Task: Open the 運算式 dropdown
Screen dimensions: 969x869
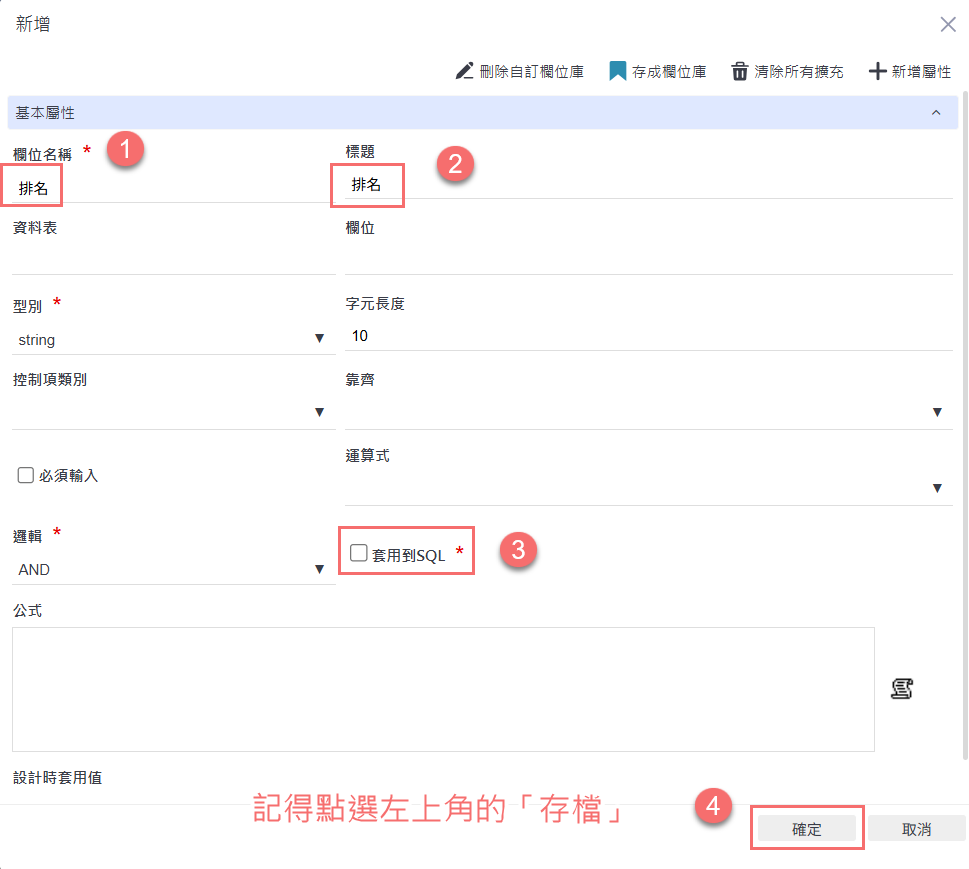Action: point(648,488)
